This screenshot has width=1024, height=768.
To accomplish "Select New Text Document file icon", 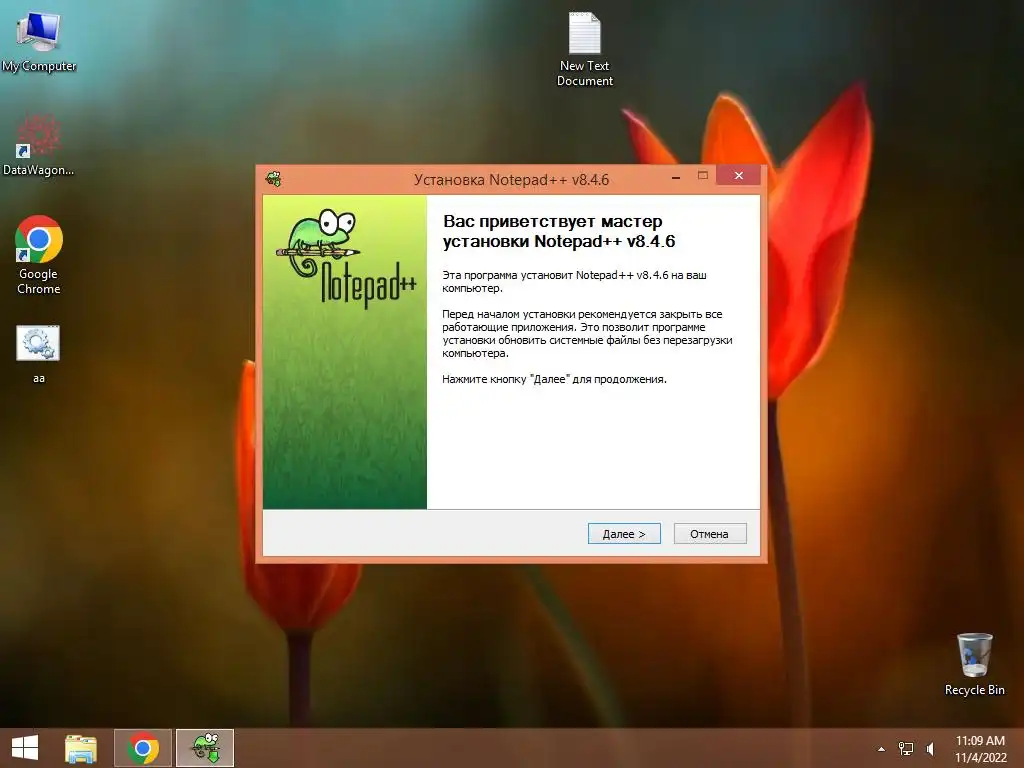I will 584,50.
